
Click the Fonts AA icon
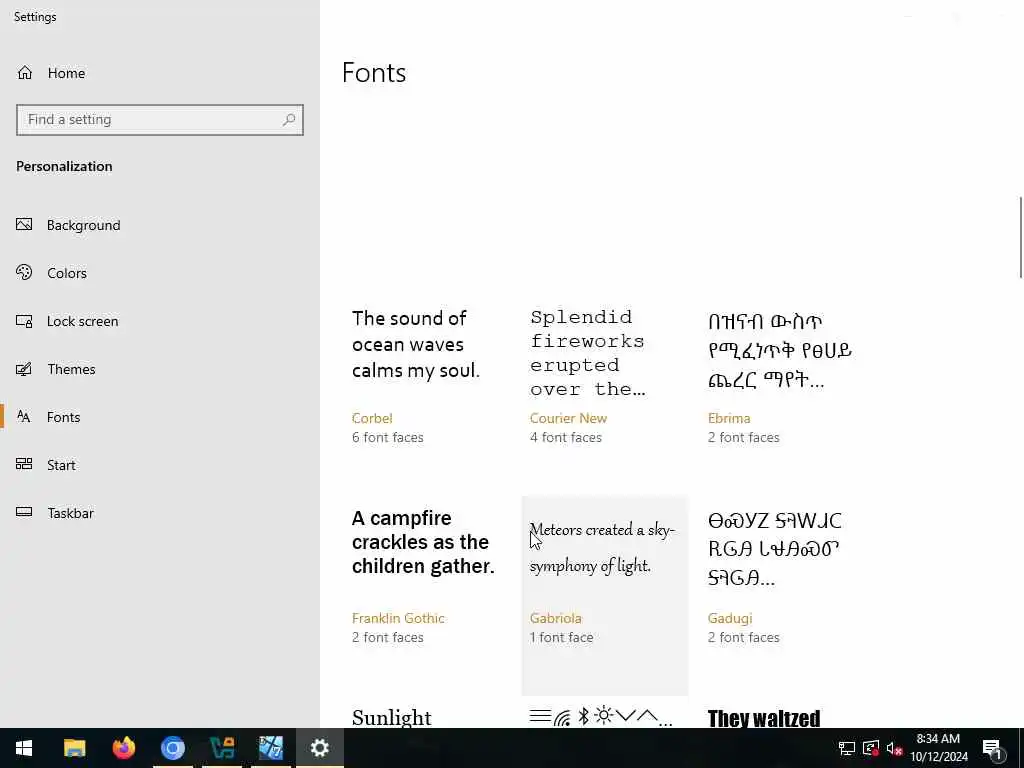(24, 417)
